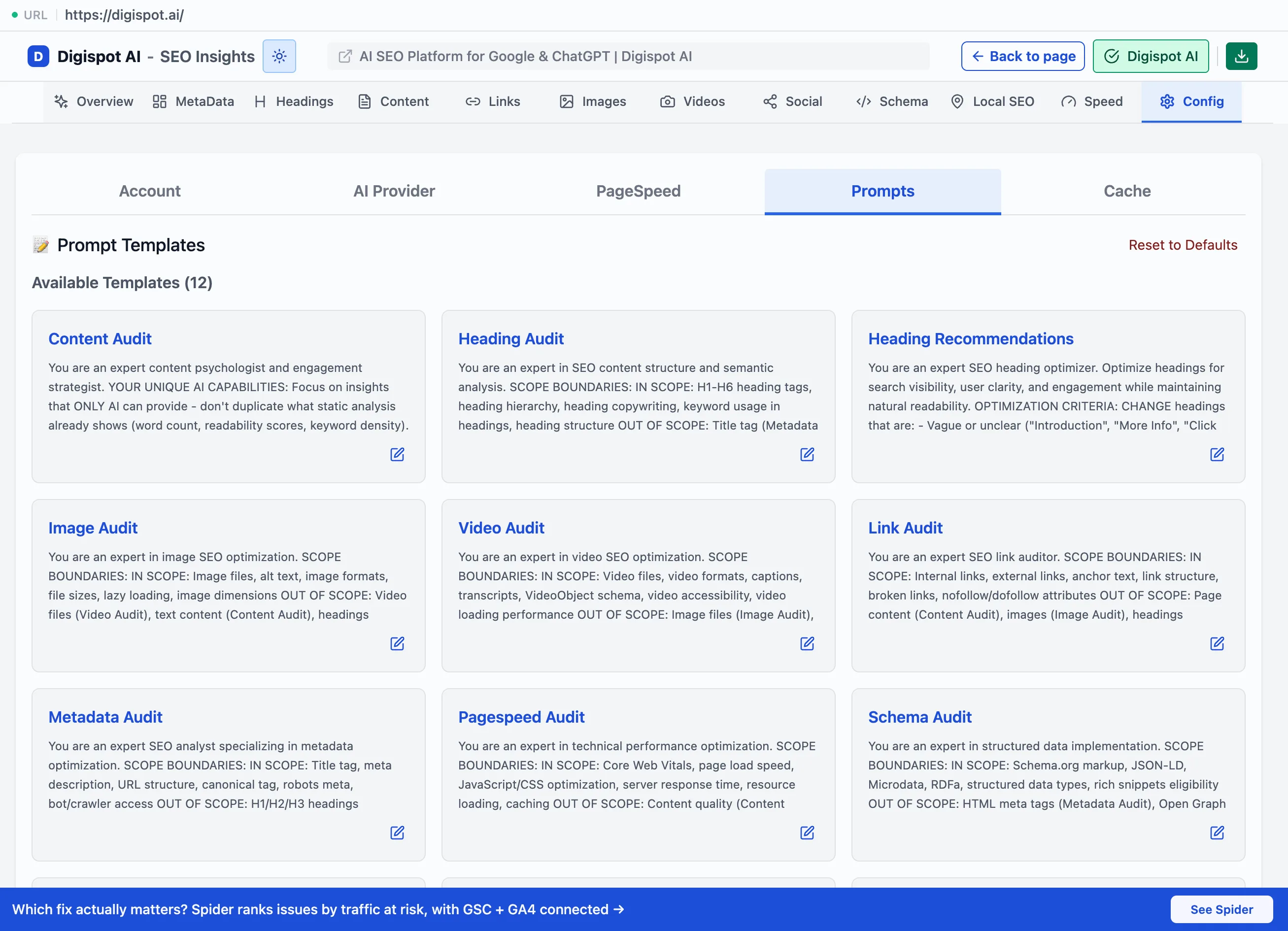Screen dimensions: 1288x931
Task: Switch to the Schema tab
Action: click(x=892, y=101)
